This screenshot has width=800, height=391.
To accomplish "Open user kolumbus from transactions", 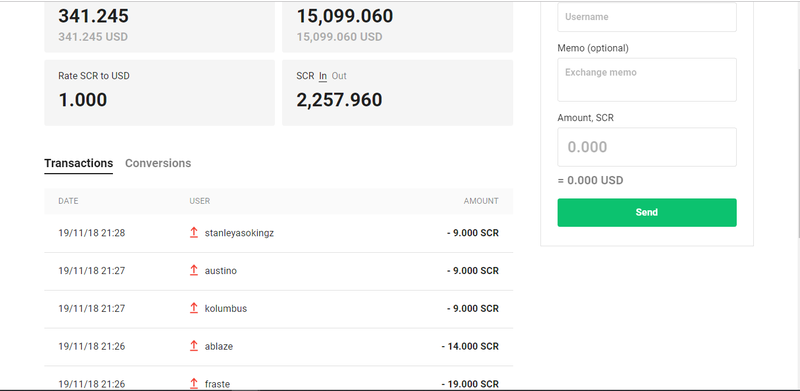I will pyautogui.click(x=226, y=308).
